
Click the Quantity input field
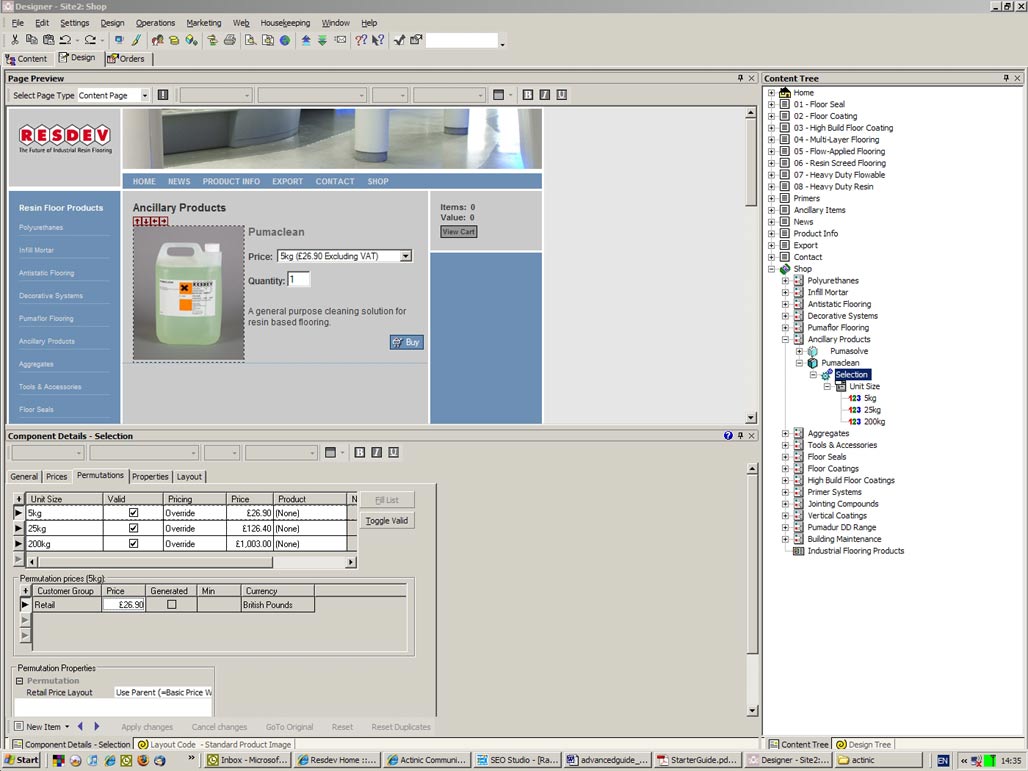tap(298, 280)
